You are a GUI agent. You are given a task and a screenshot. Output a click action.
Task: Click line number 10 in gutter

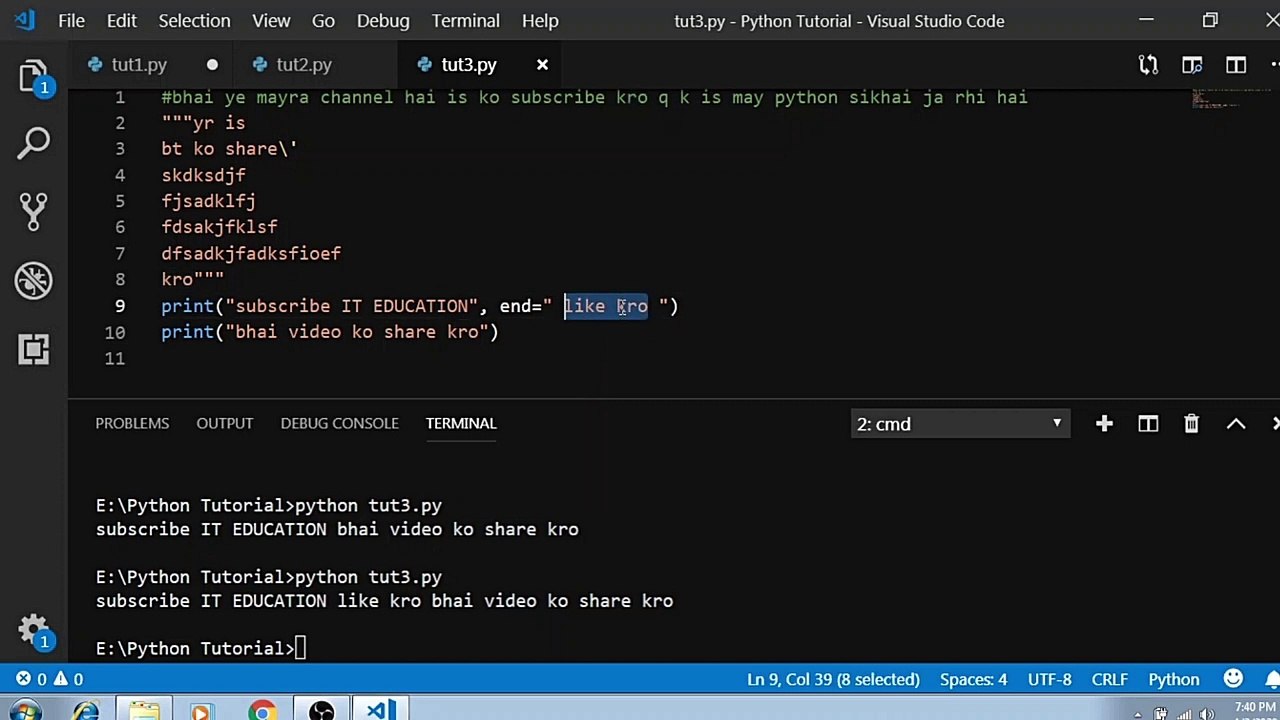(x=115, y=332)
